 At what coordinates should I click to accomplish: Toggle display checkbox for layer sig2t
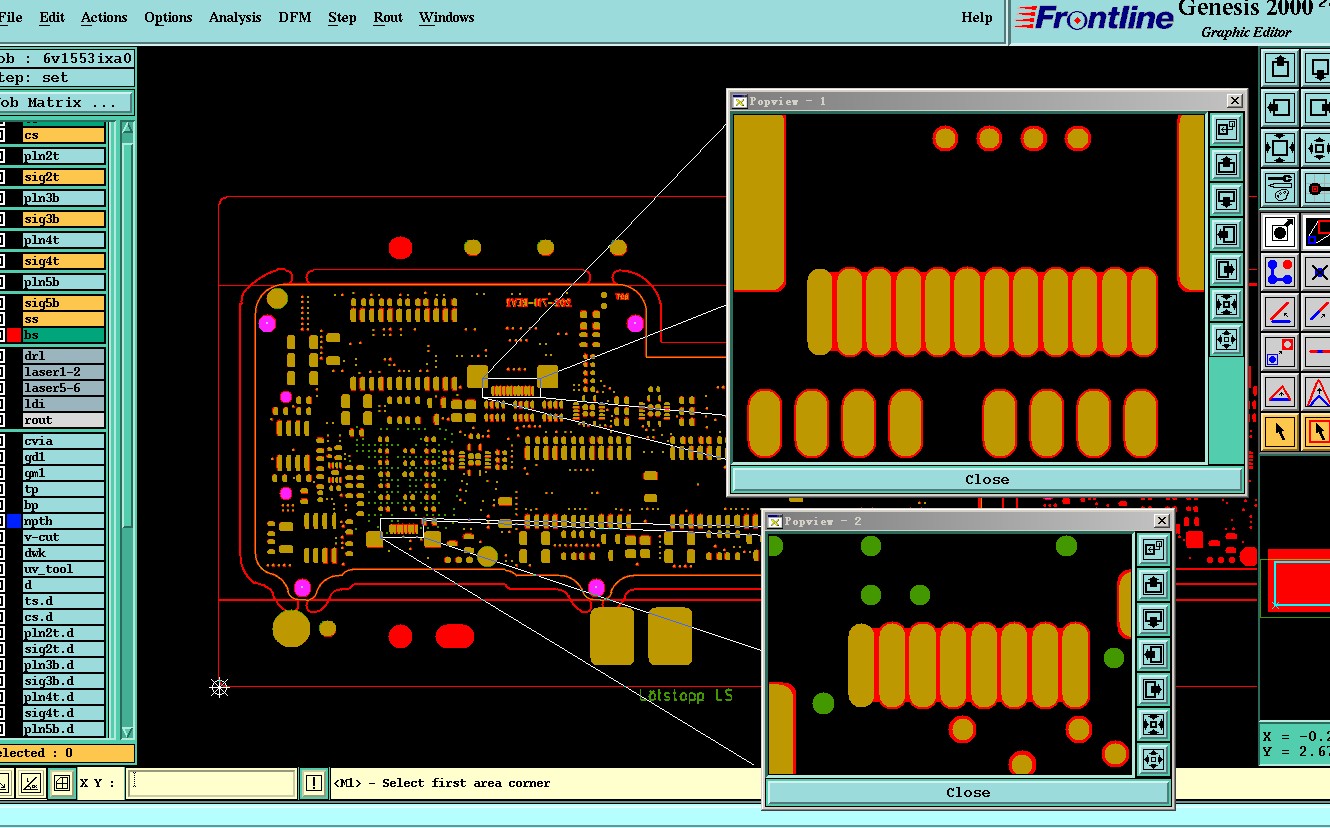[2, 177]
